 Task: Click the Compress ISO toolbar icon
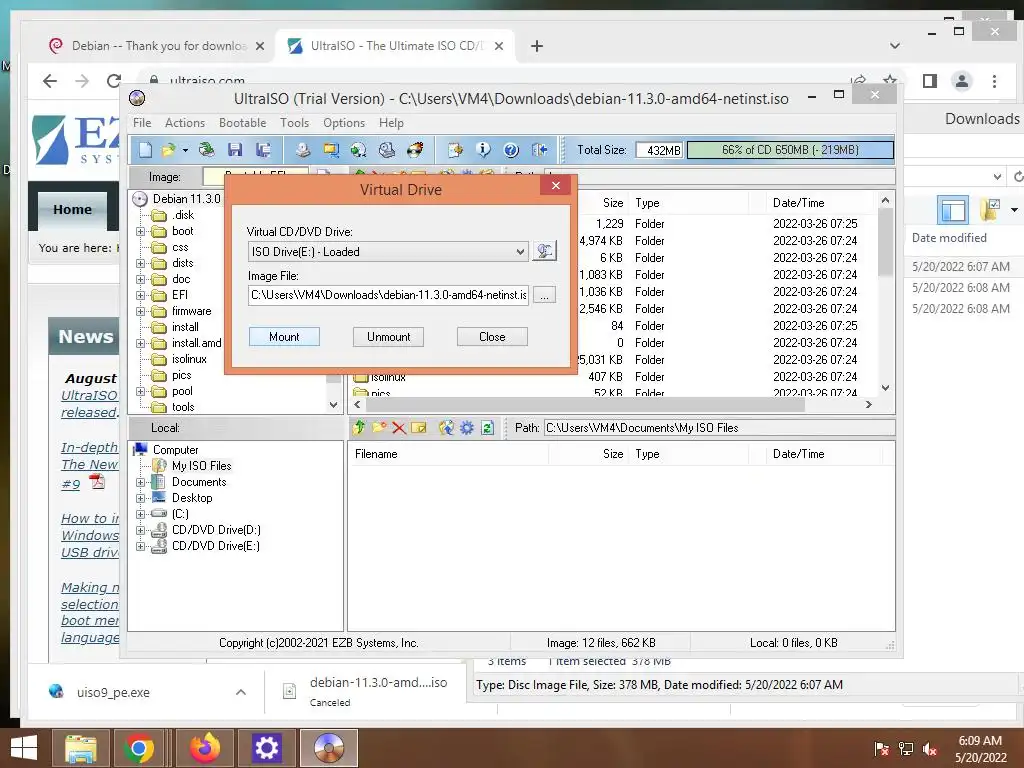(x=330, y=150)
